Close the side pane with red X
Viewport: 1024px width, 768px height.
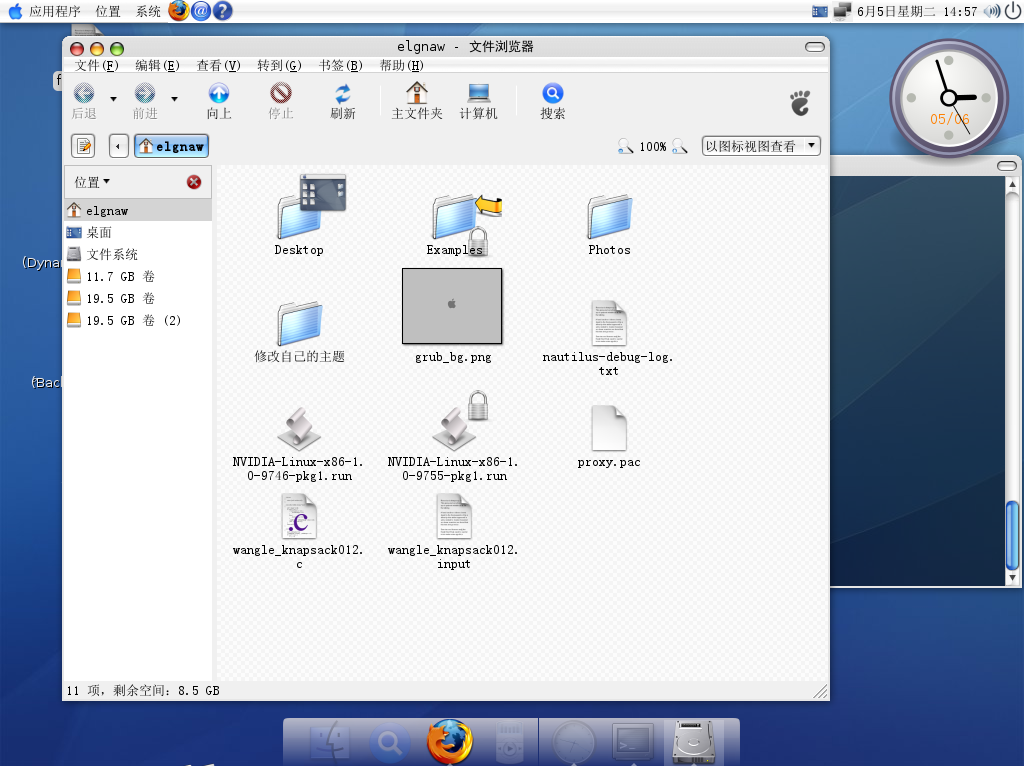pyautogui.click(x=194, y=182)
